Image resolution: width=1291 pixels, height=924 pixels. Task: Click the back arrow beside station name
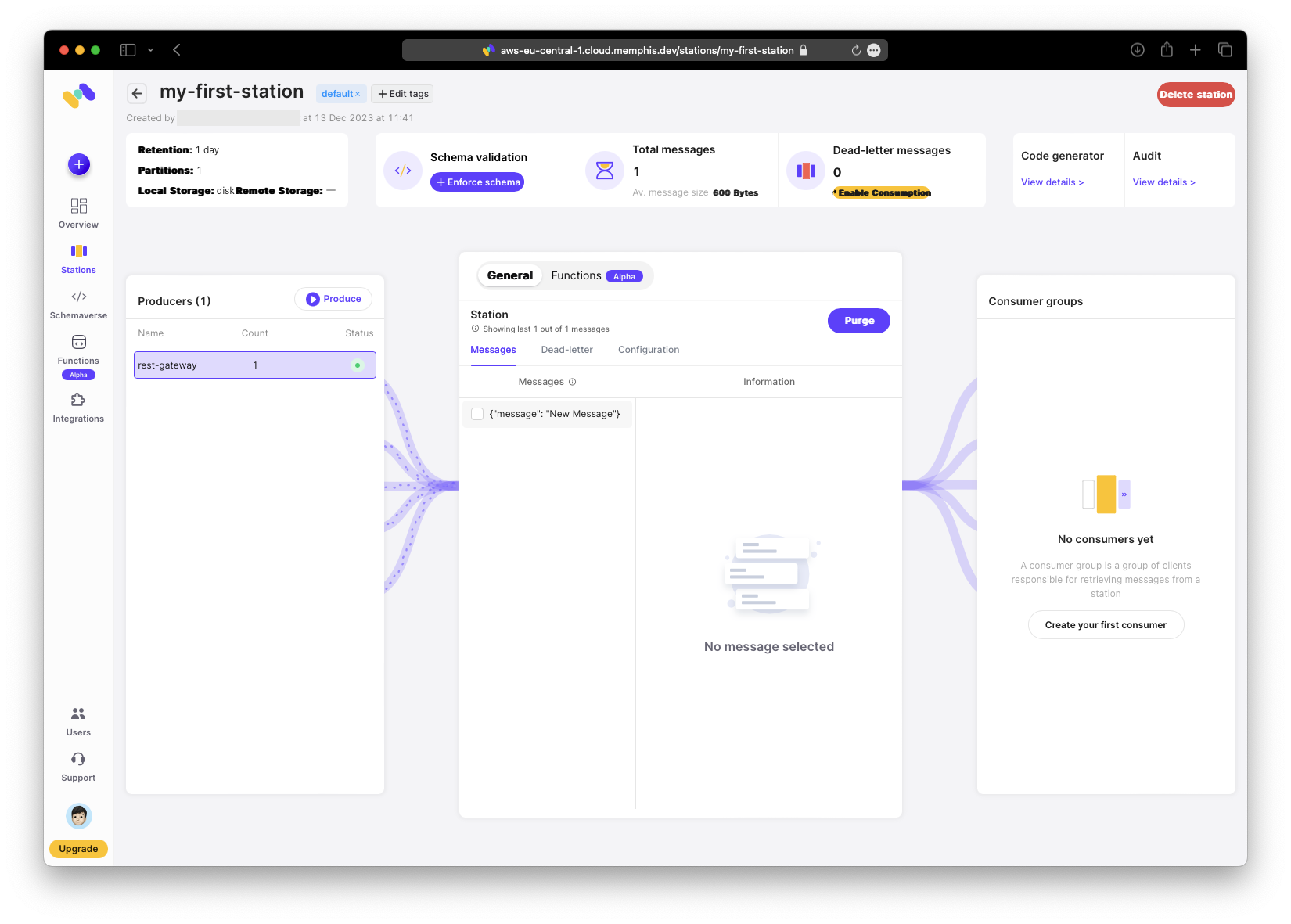(x=137, y=94)
